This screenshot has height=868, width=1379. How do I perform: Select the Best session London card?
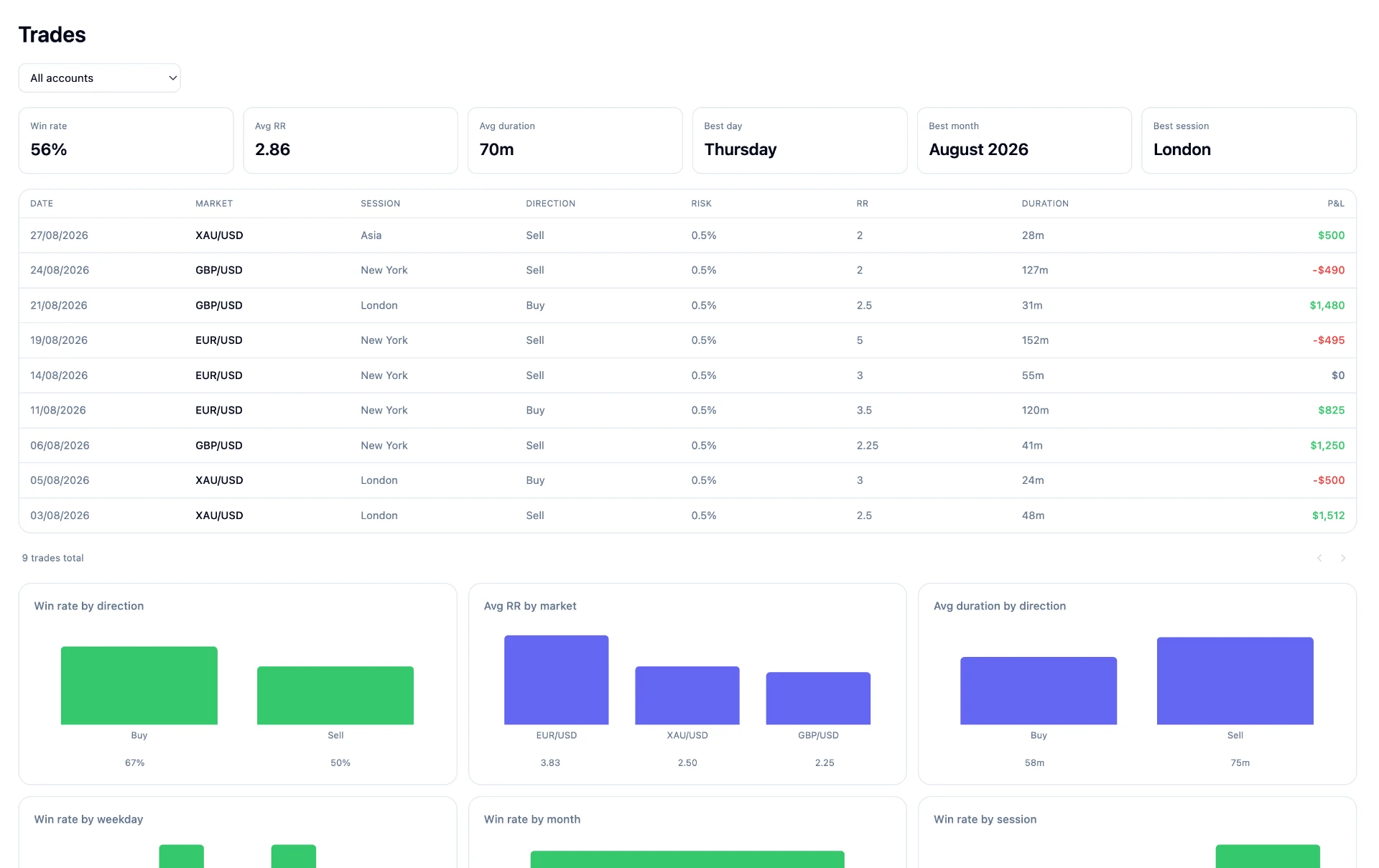(x=1248, y=140)
